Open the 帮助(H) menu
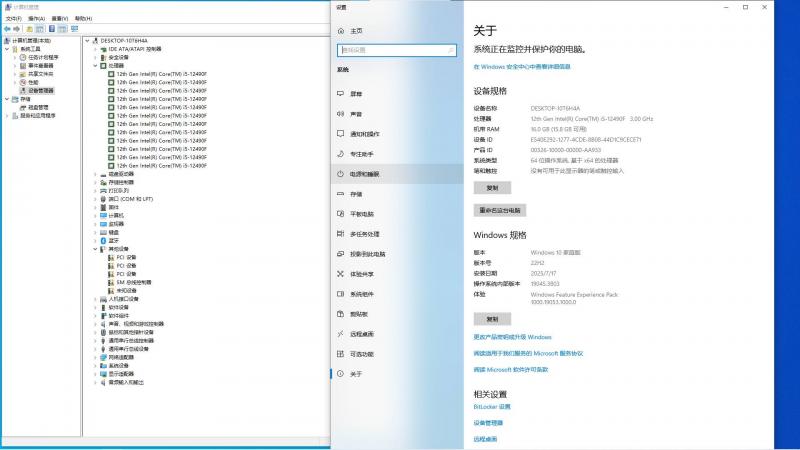The height and width of the screenshot is (450, 800). pyautogui.click(x=83, y=19)
